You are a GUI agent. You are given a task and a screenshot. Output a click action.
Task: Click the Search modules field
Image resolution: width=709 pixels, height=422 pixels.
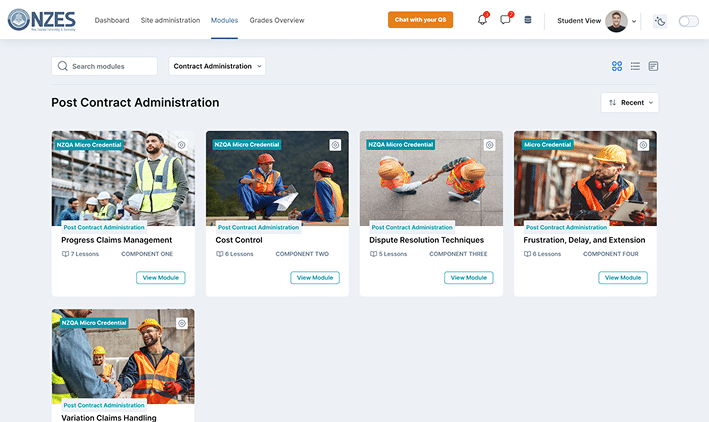104,66
